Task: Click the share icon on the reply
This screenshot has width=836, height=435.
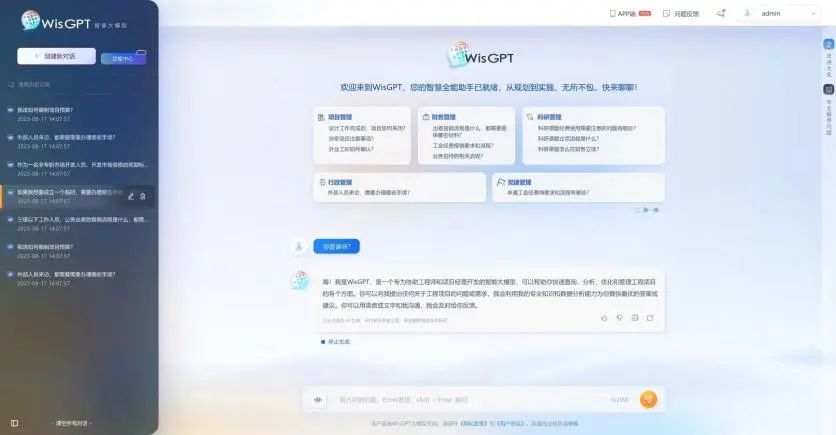Action: pos(650,318)
